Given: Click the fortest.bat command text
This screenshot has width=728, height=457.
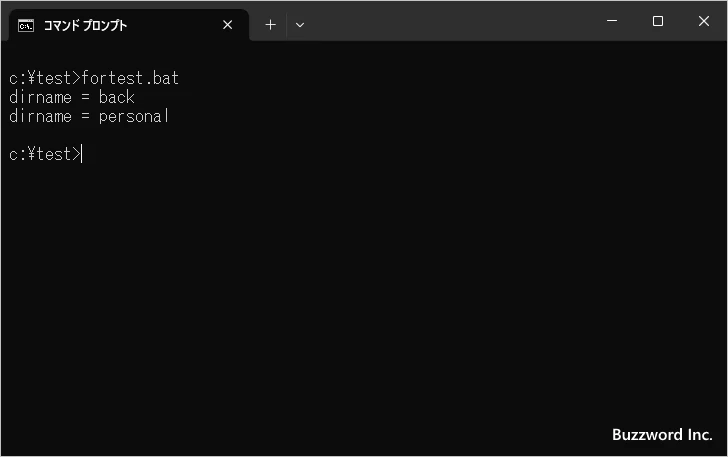Looking at the screenshot, I should point(131,78).
